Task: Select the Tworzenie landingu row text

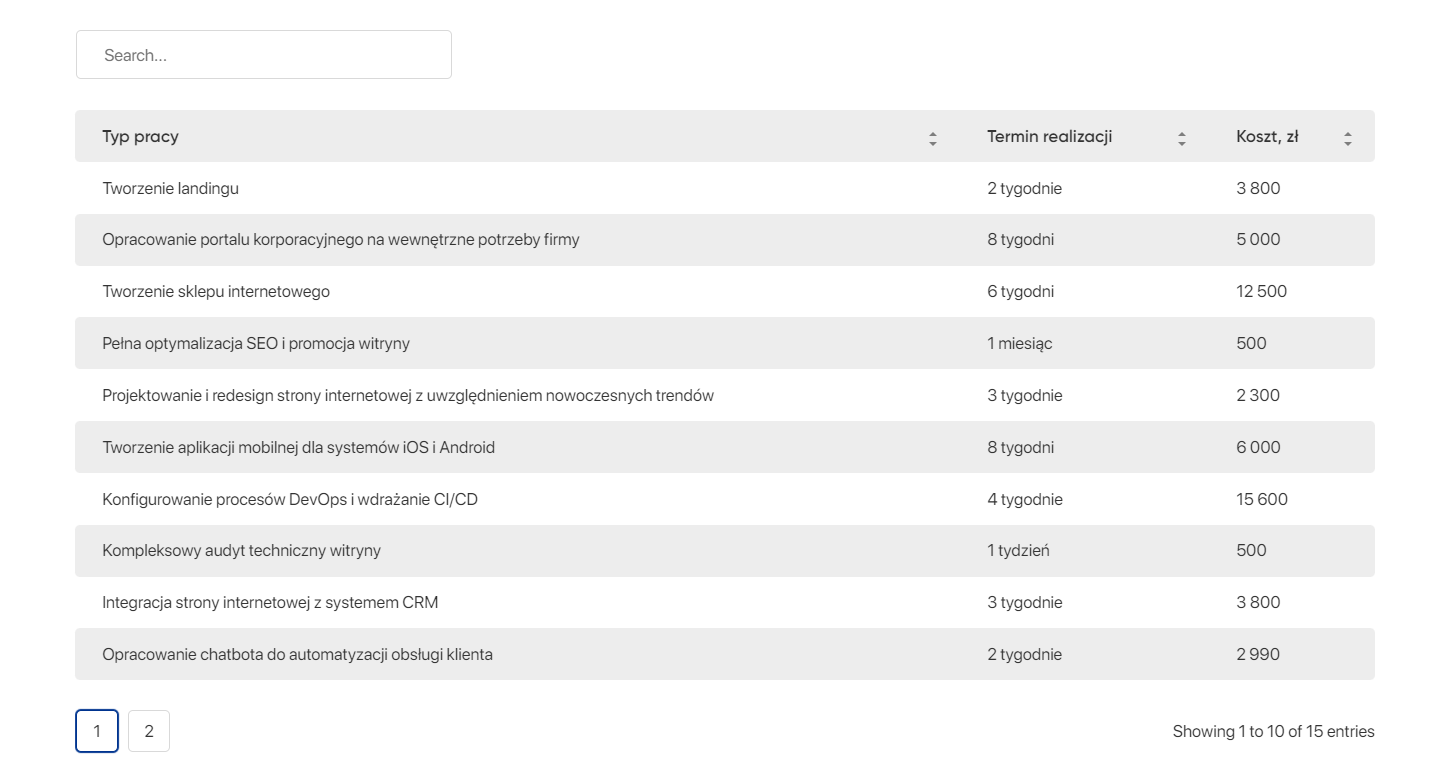Action: [x=171, y=188]
